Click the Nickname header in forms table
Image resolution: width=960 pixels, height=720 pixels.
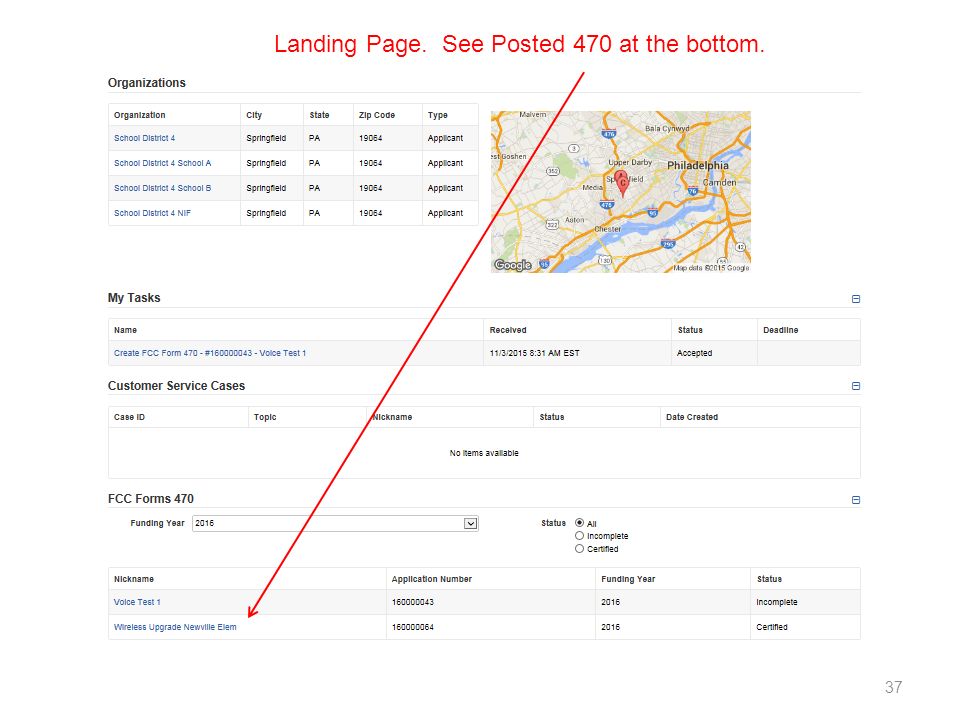click(133, 579)
